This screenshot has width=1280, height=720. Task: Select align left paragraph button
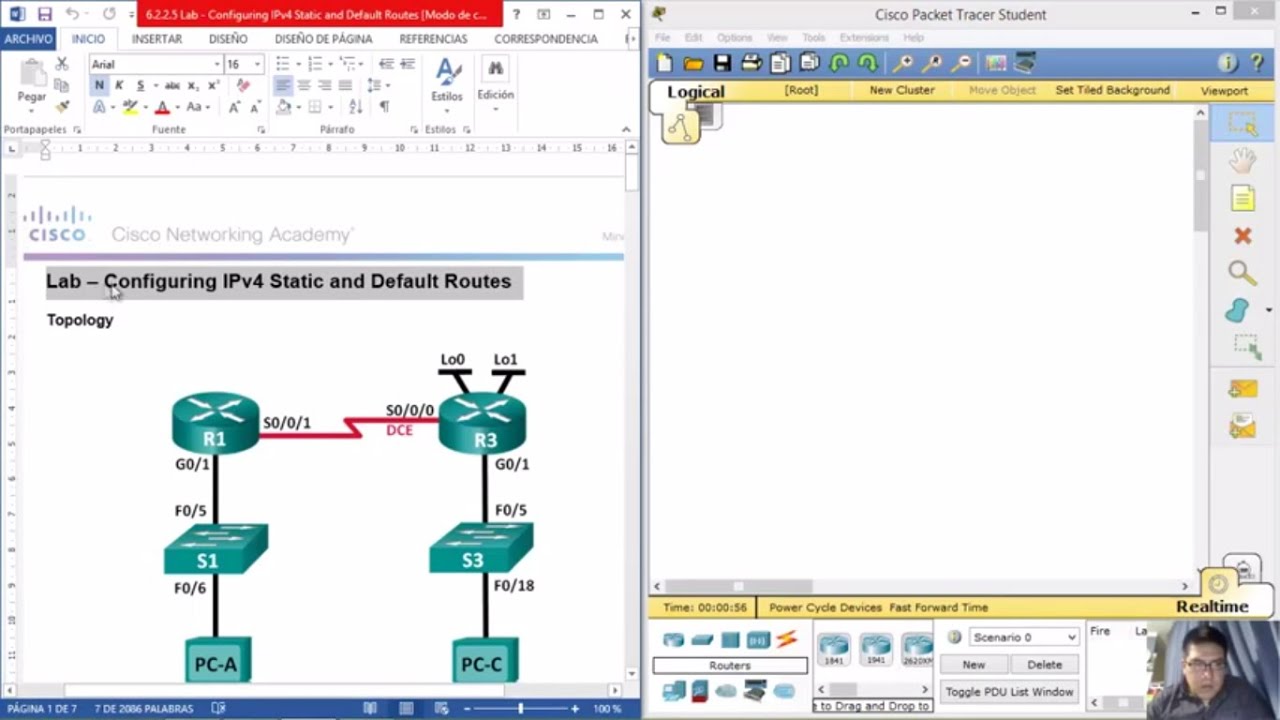(x=283, y=85)
